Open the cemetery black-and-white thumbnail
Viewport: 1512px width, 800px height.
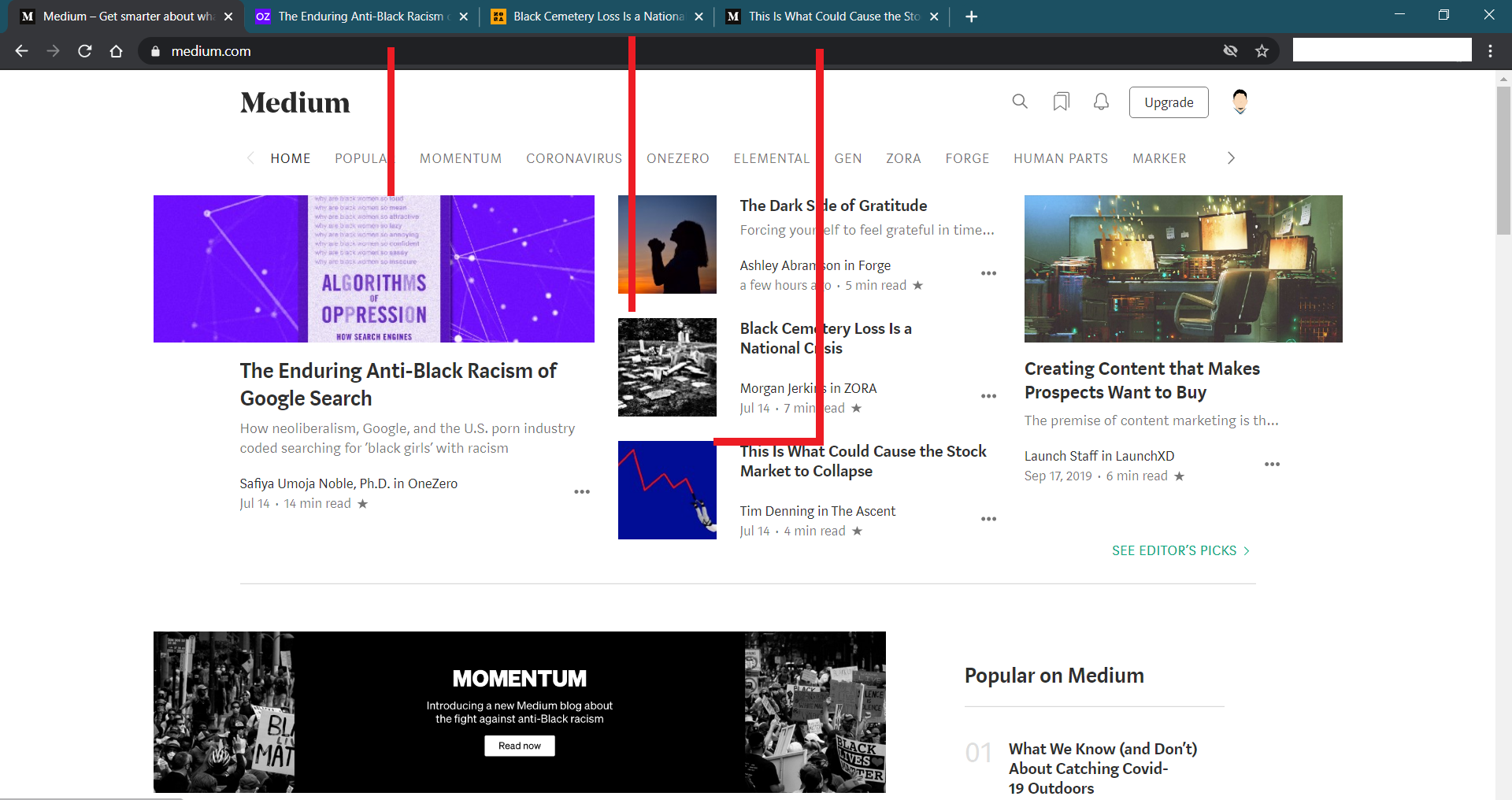tap(667, 367)
